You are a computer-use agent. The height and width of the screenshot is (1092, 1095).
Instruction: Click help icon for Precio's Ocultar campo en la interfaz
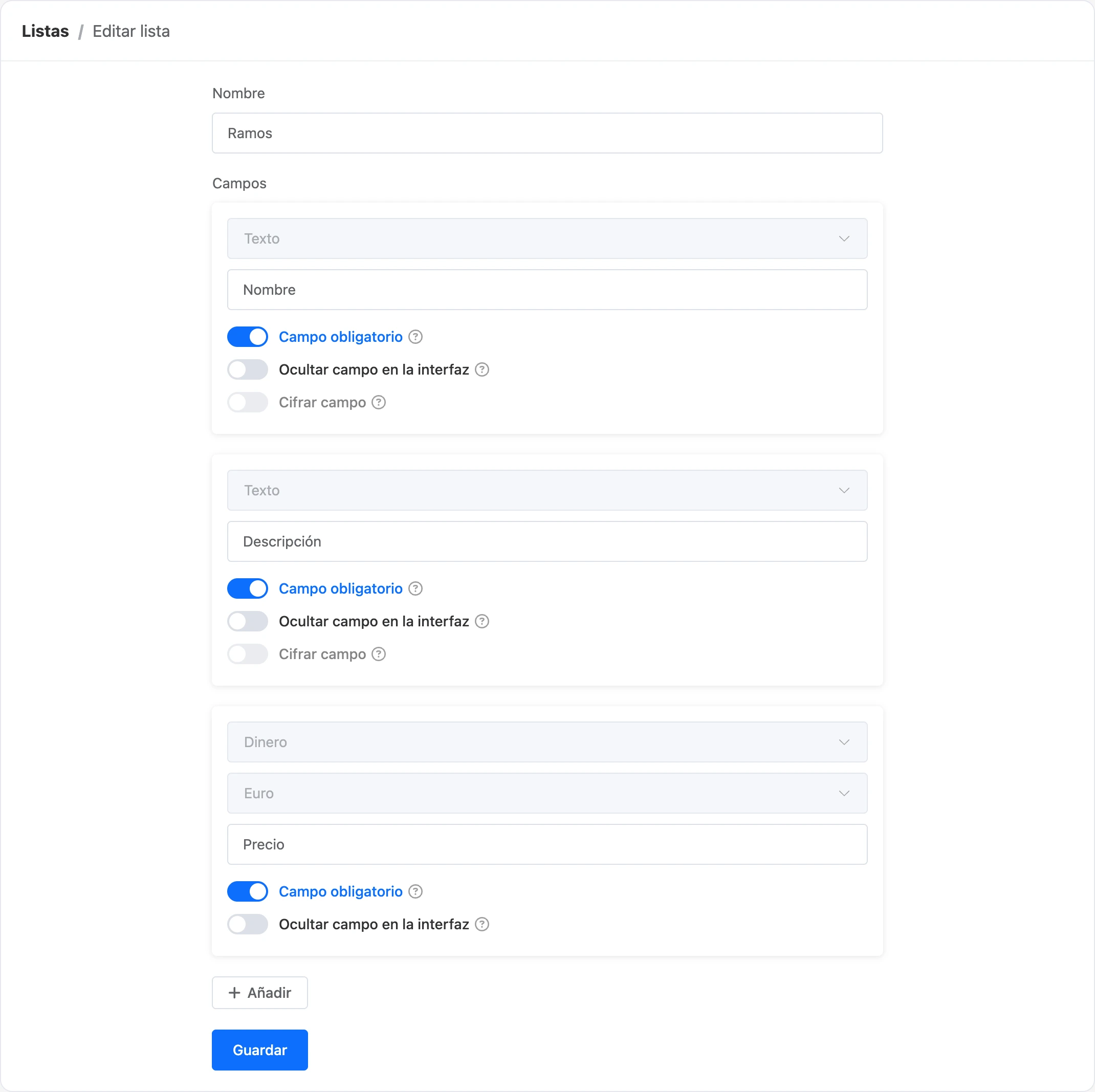[482, 924]
